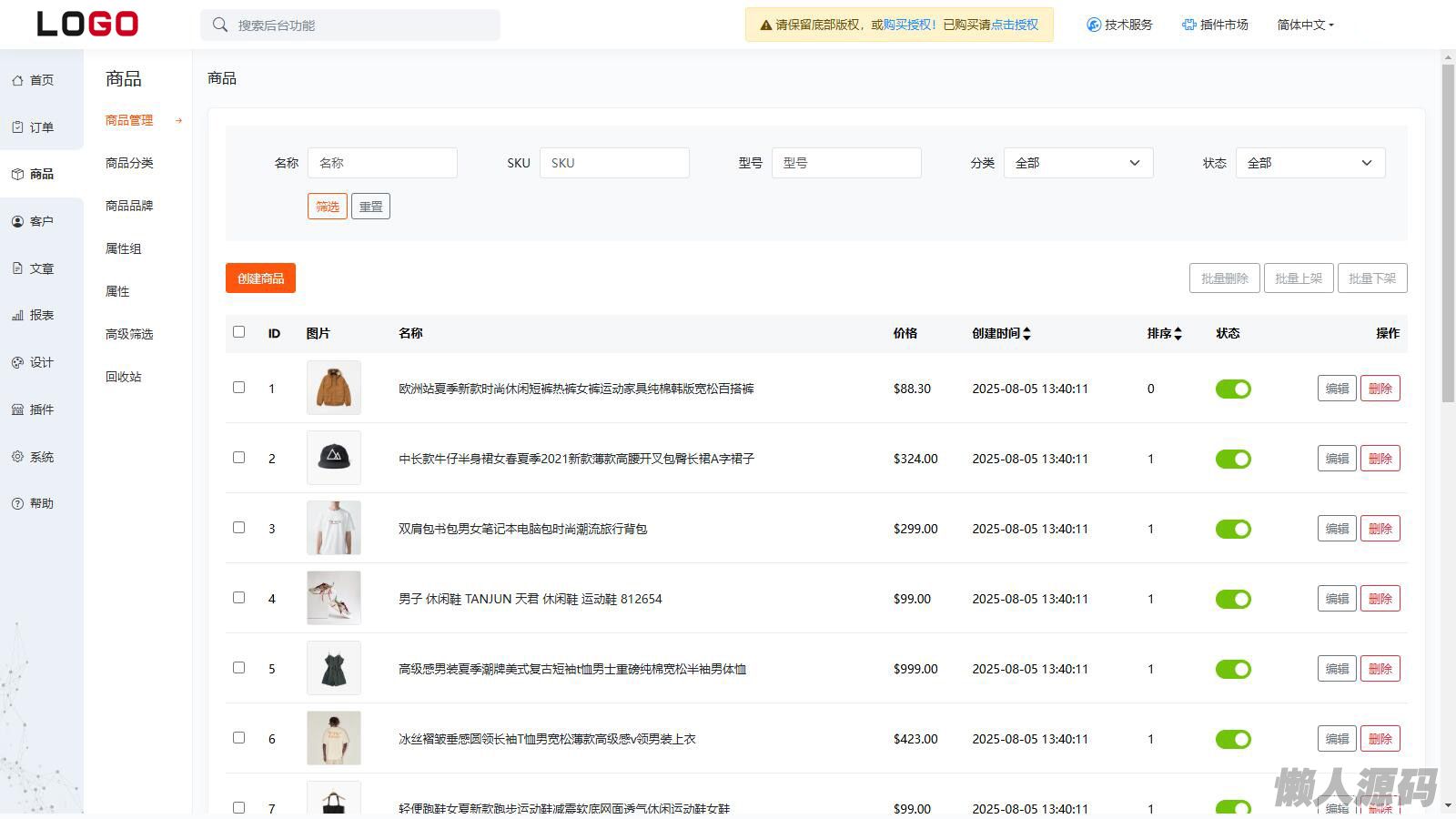The height and width of the screenshot is (819, 1456).
Task: Expand the 状态 status filter dropdown
Action: click(1309, 163)
